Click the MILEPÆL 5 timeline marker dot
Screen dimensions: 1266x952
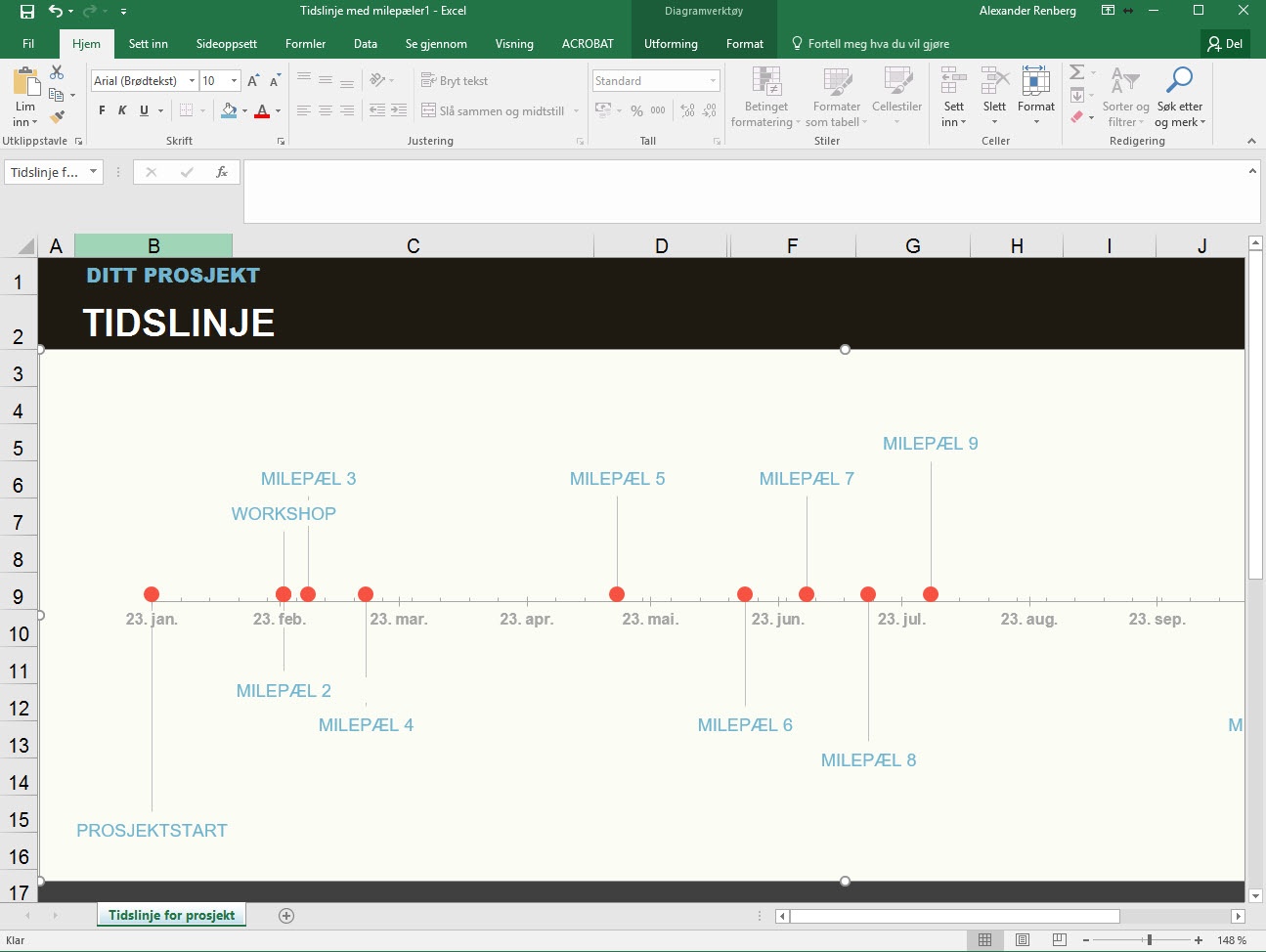617,594
